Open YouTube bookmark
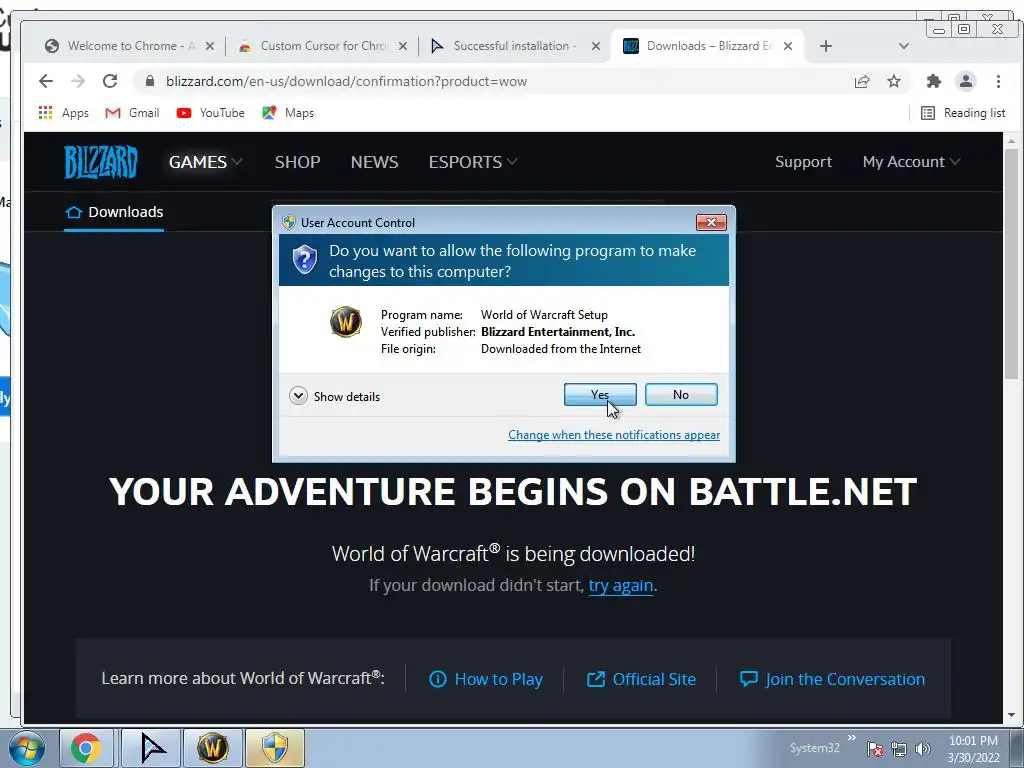The height and width of the screenshot is (768, 1024). point(210,113)
